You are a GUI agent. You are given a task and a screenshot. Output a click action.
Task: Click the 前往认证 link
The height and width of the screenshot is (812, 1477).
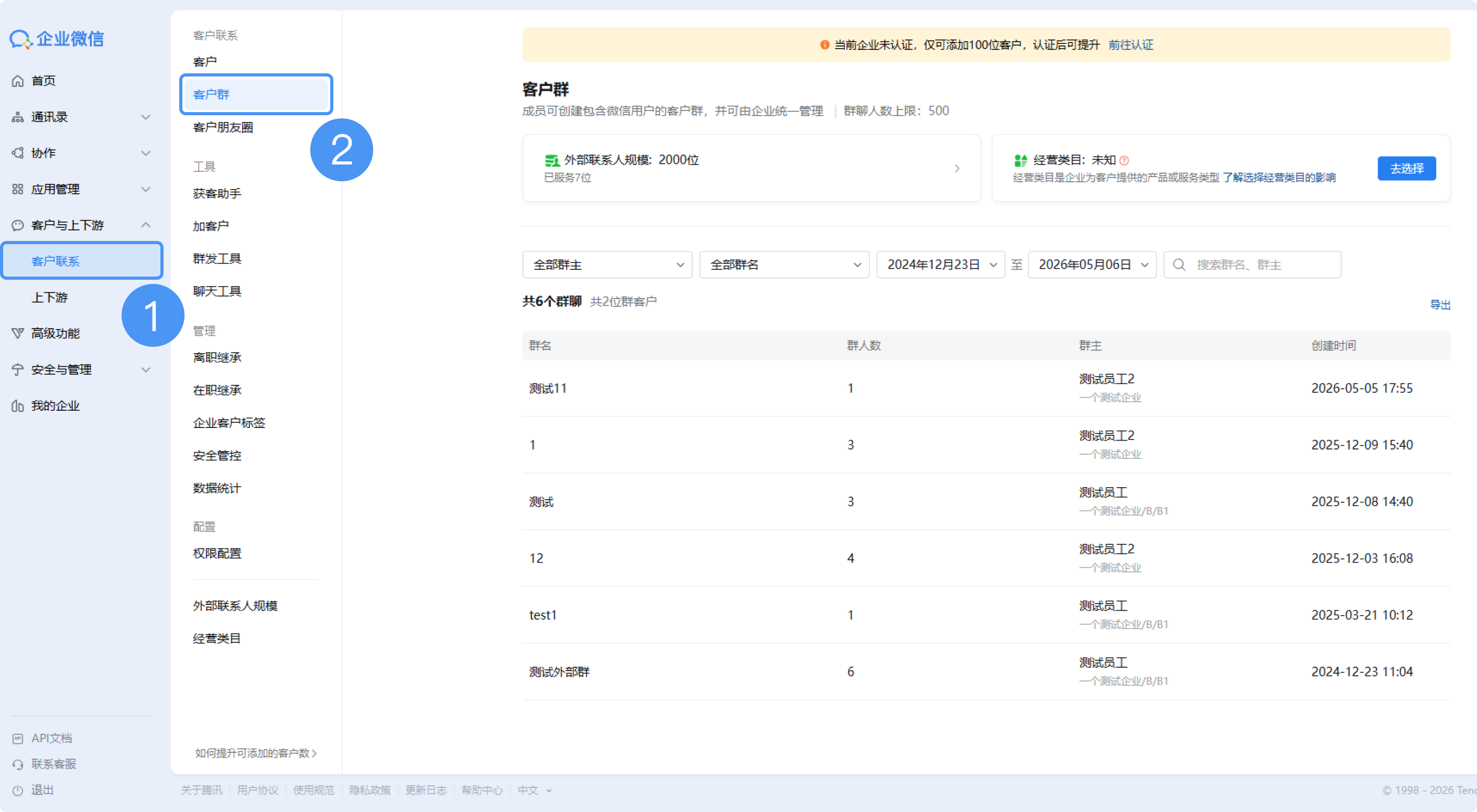coord(1131,45)
